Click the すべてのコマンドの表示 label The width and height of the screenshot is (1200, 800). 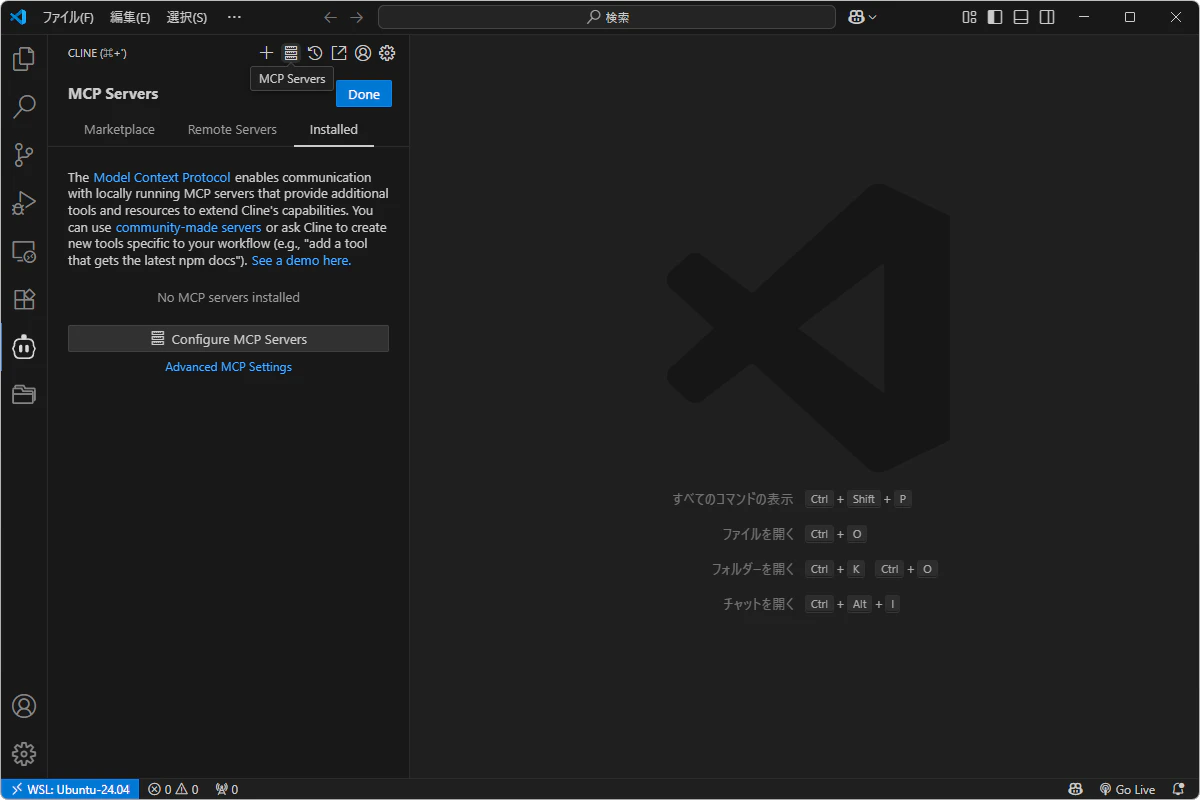[733, 499]
